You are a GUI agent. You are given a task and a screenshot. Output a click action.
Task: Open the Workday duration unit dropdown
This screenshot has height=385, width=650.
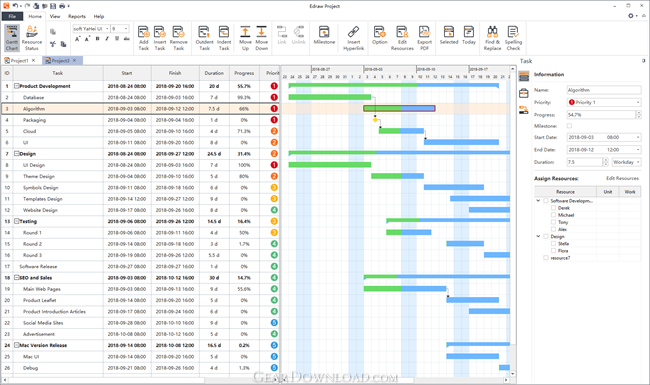tap(626, 162)
